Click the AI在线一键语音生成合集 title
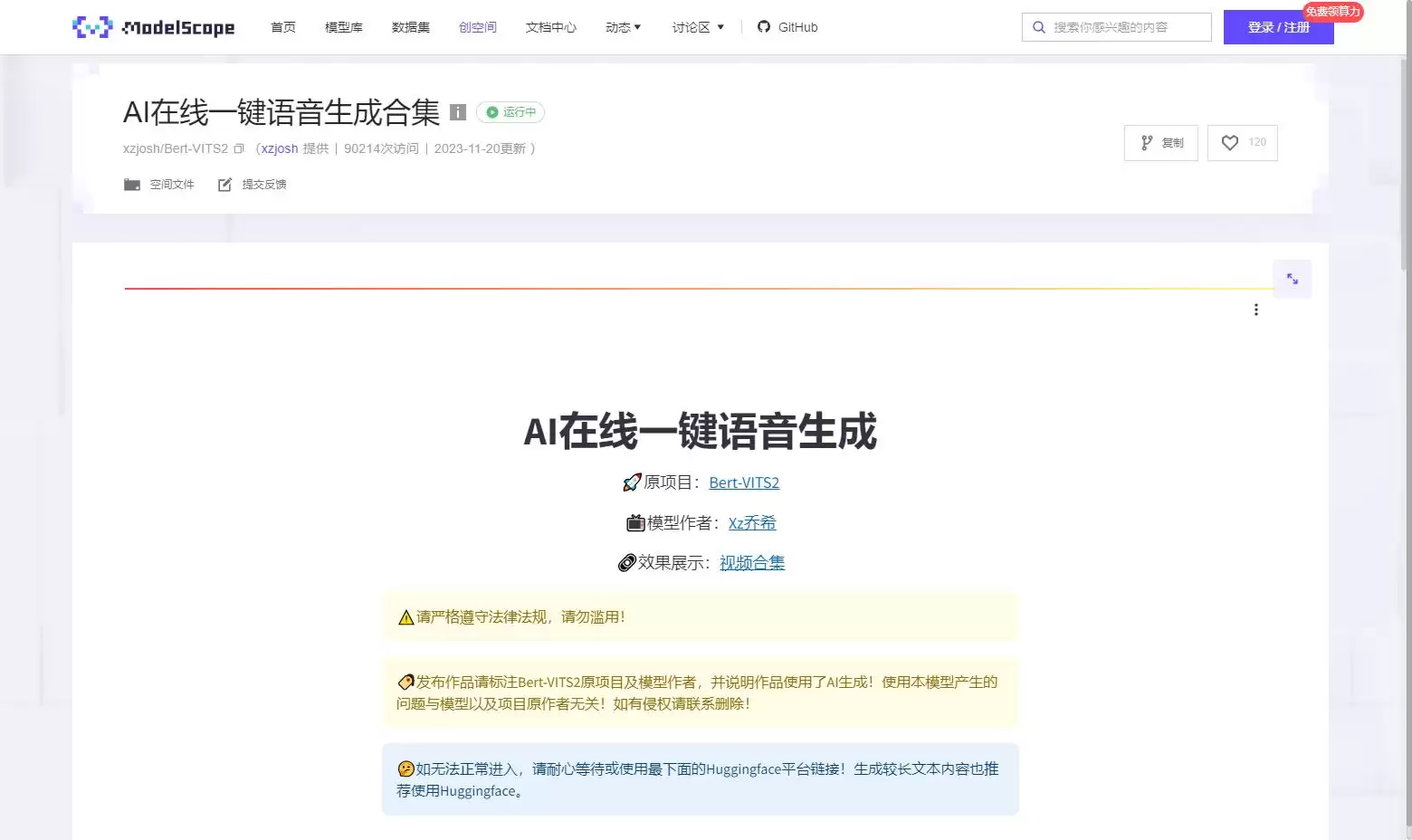 tap(281, 112)
